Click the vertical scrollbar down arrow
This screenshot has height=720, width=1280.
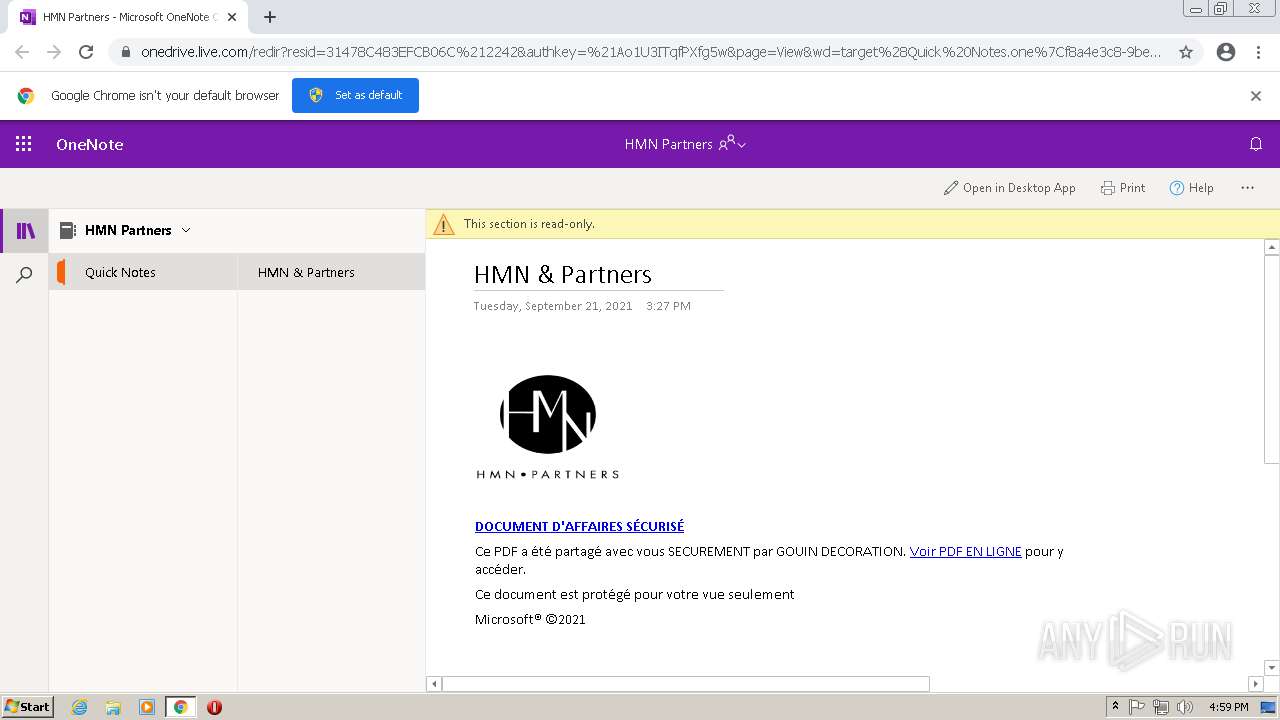[x=1272, y=667]
